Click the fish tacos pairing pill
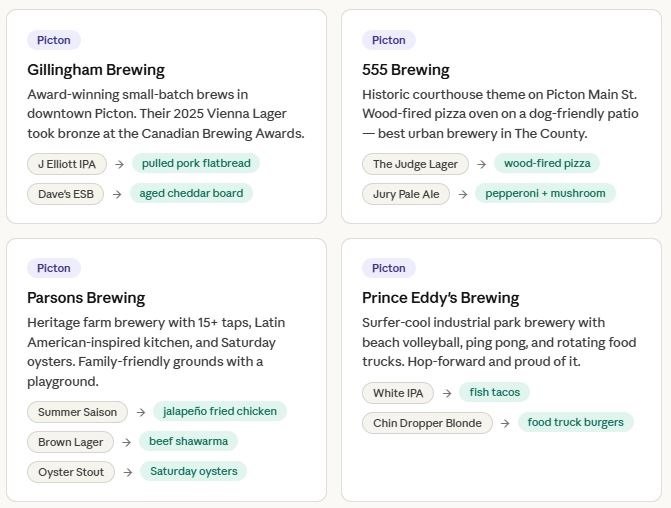The image size is (671, 508). coord(494,392)
